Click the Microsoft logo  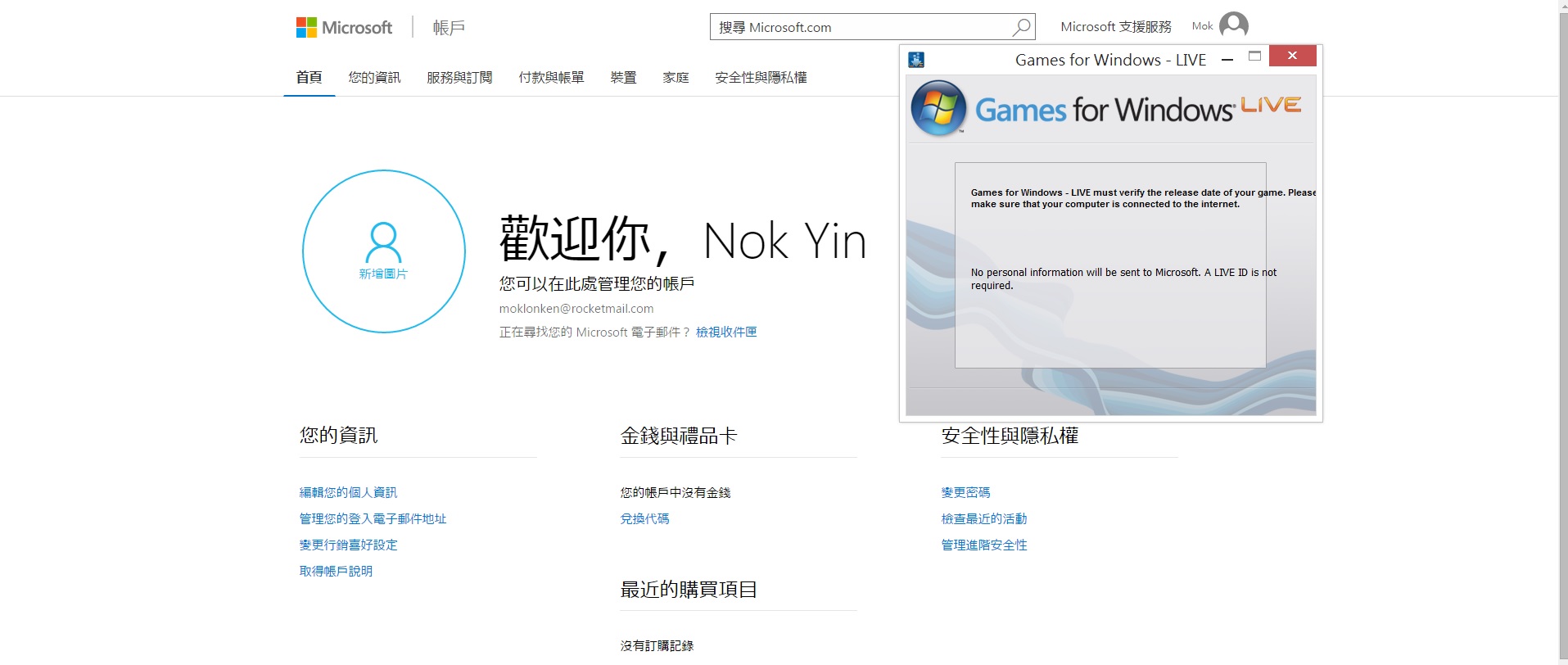(x=344, y=28)
